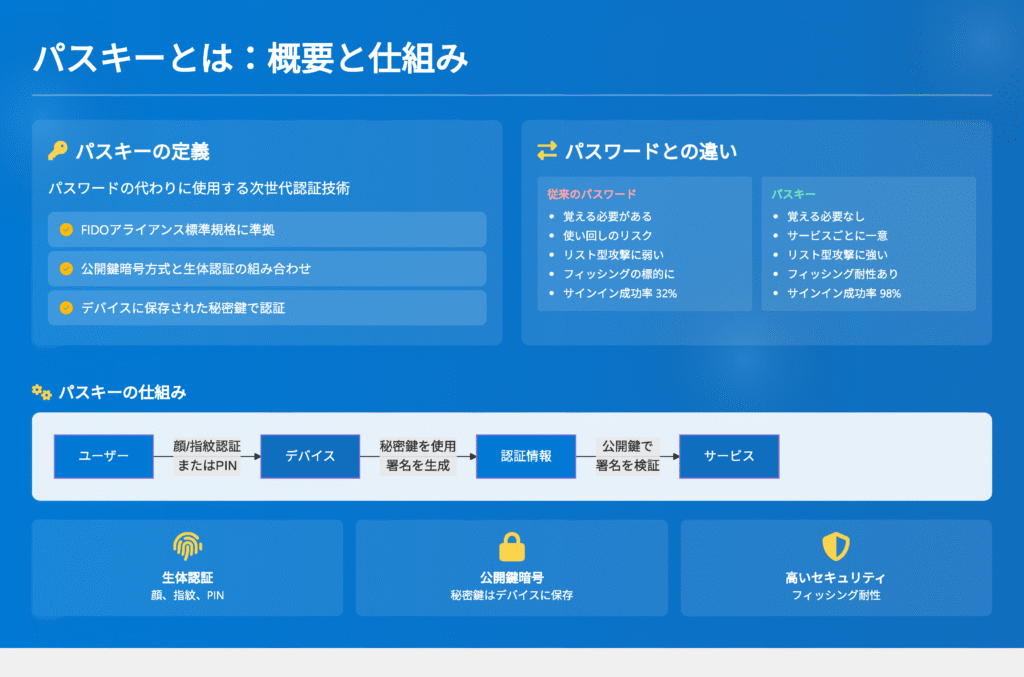The image size is (1024, 677).
Task: Click the swap arrows icon beside パスワードとの違い
Action: tap(546, 152)
